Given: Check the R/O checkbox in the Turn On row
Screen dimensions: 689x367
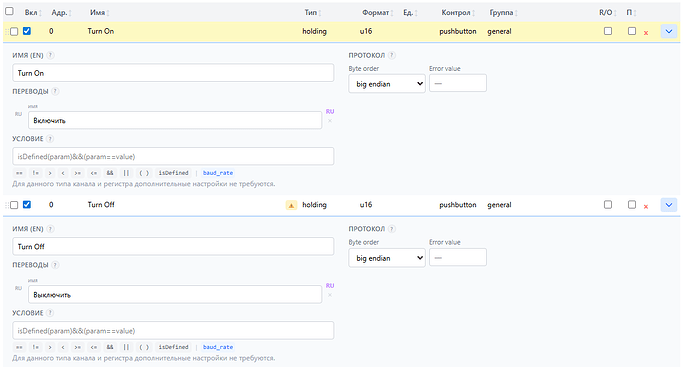Looking at the screenshot, I should tap(608, 31).
